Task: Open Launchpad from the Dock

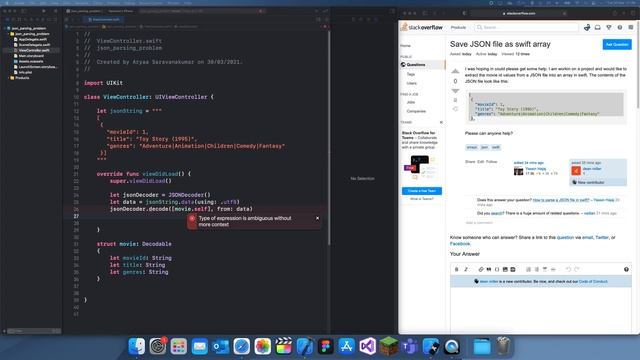Action: tap(179, 347)
